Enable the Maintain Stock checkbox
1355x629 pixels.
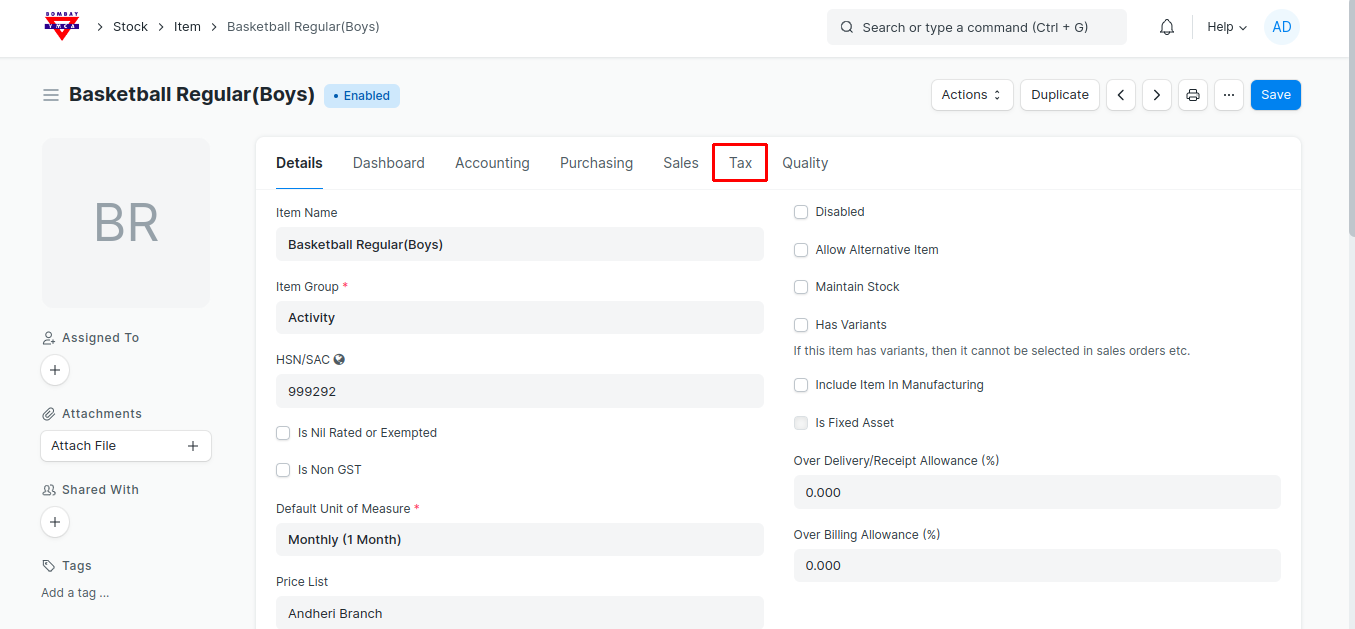click(x=801, y=287)
